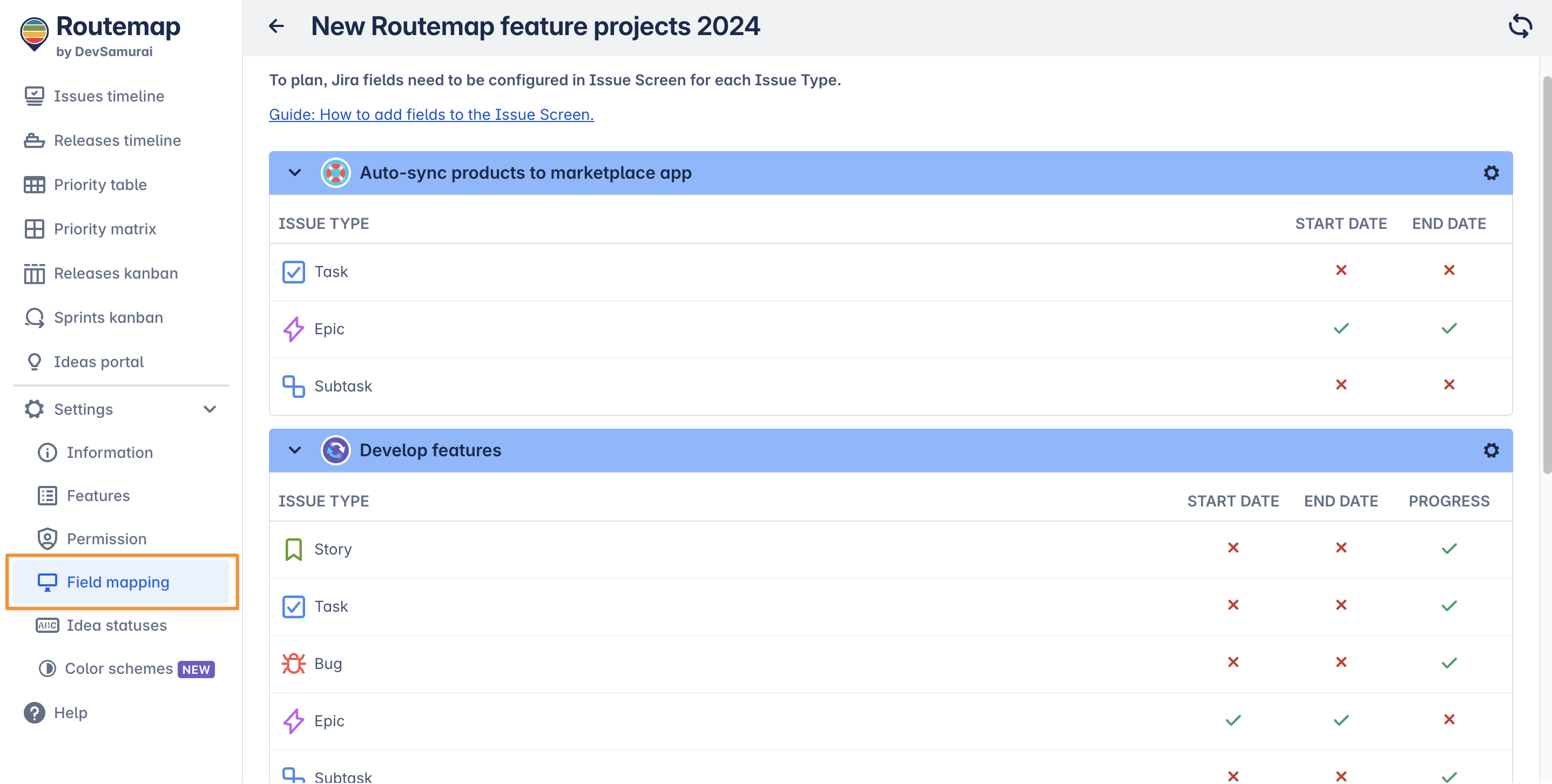Click the Help question mark icon
Screen dimensions: 1552x784
click(35, 712)
